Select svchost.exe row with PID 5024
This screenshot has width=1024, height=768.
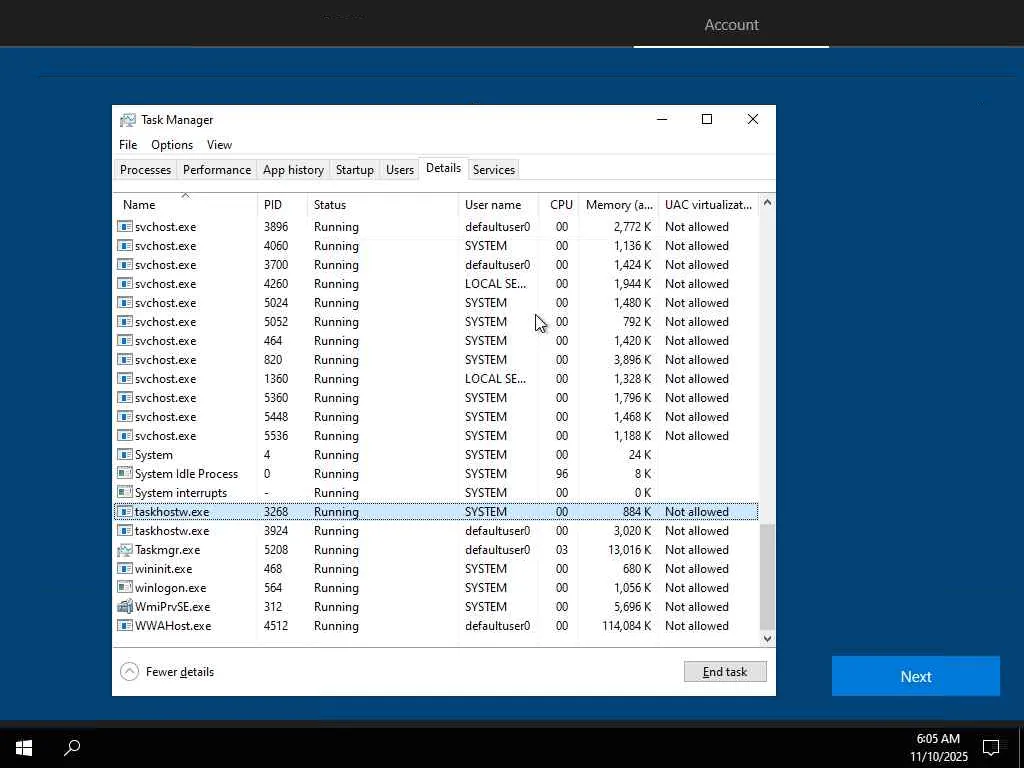point(436,303)
